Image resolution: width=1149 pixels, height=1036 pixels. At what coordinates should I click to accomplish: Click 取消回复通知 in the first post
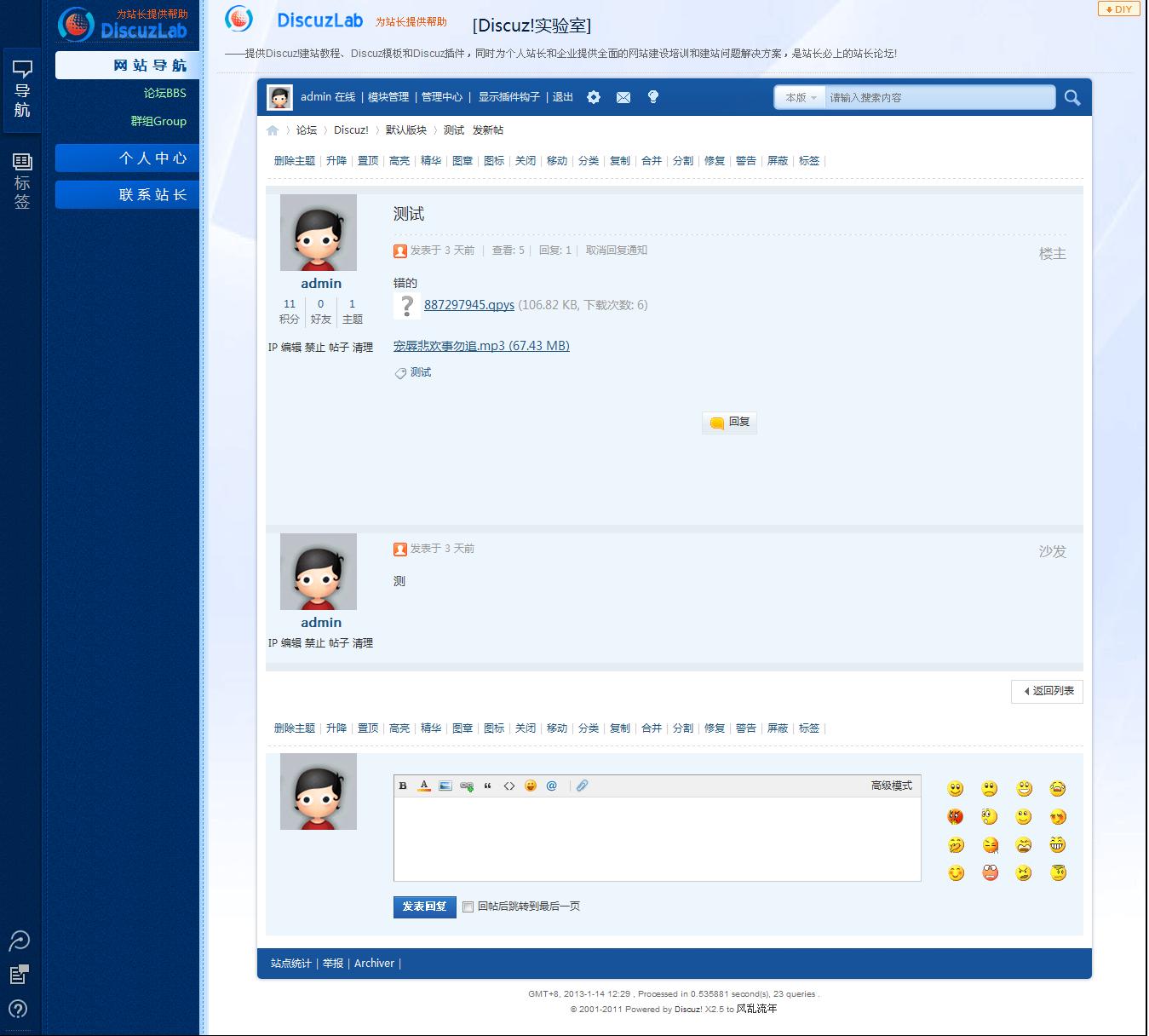[617, 250]
